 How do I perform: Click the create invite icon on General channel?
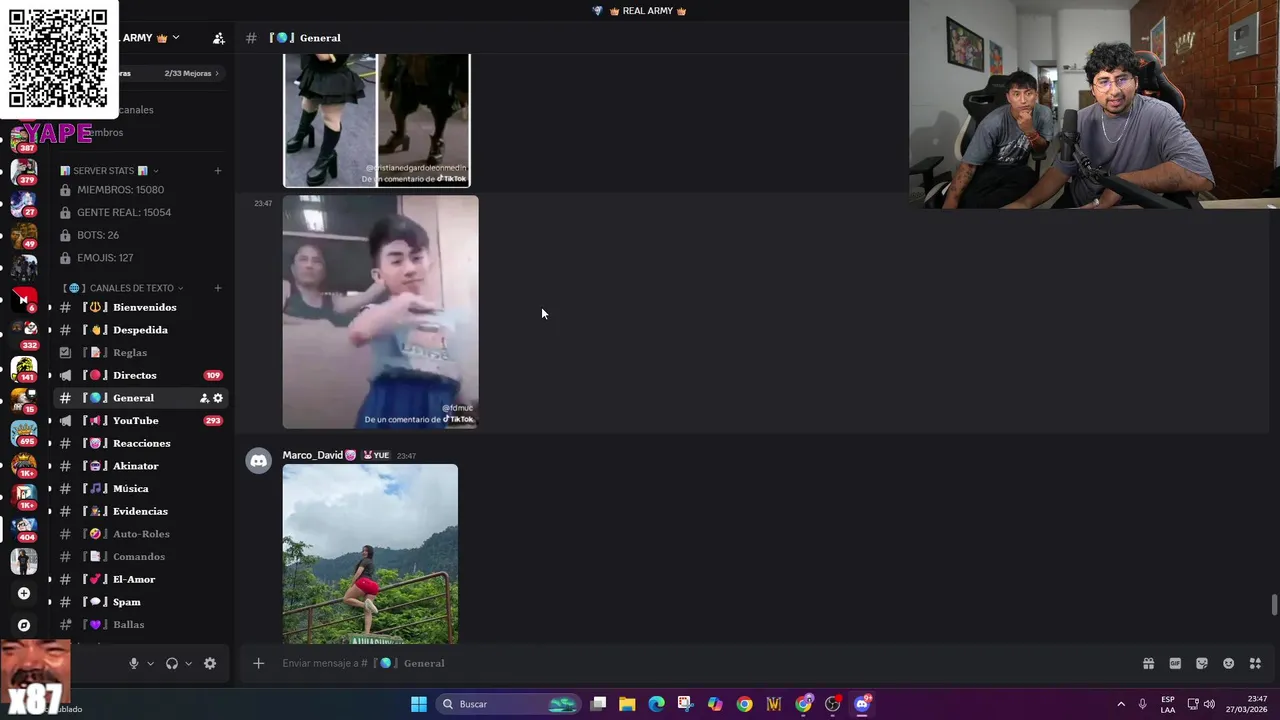click(x=204, y=398)
